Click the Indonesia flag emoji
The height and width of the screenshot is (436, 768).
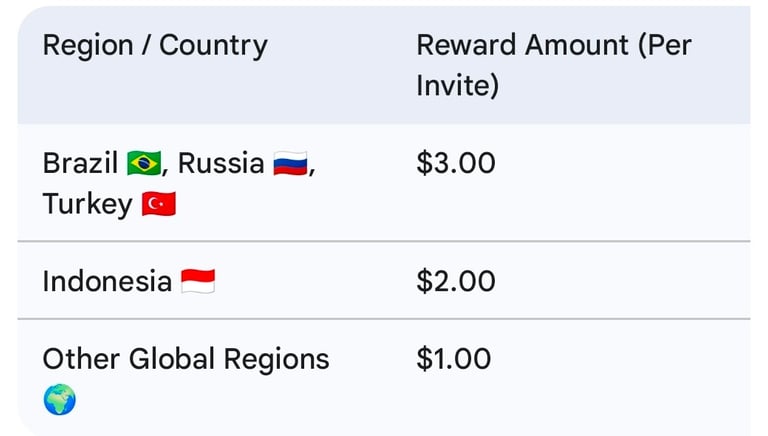point(197,282)
